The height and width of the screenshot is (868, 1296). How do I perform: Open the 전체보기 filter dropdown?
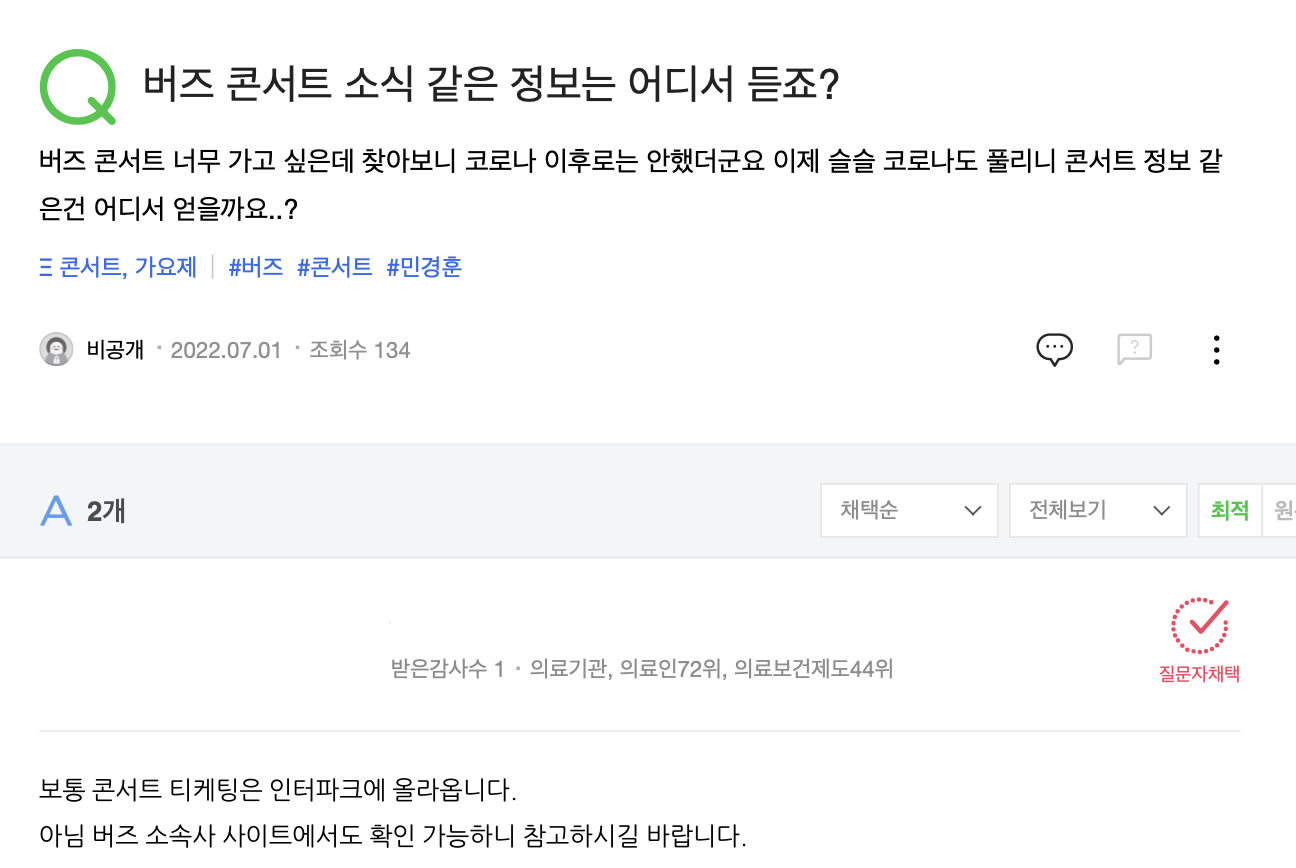pos(1098,510)
